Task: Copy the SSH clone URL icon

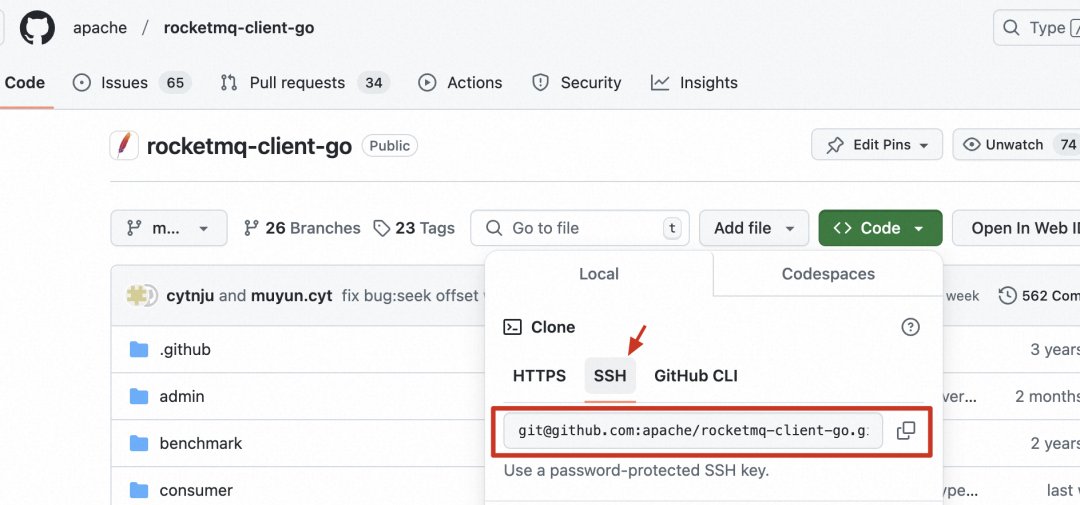Action: [x=906, y=431]
